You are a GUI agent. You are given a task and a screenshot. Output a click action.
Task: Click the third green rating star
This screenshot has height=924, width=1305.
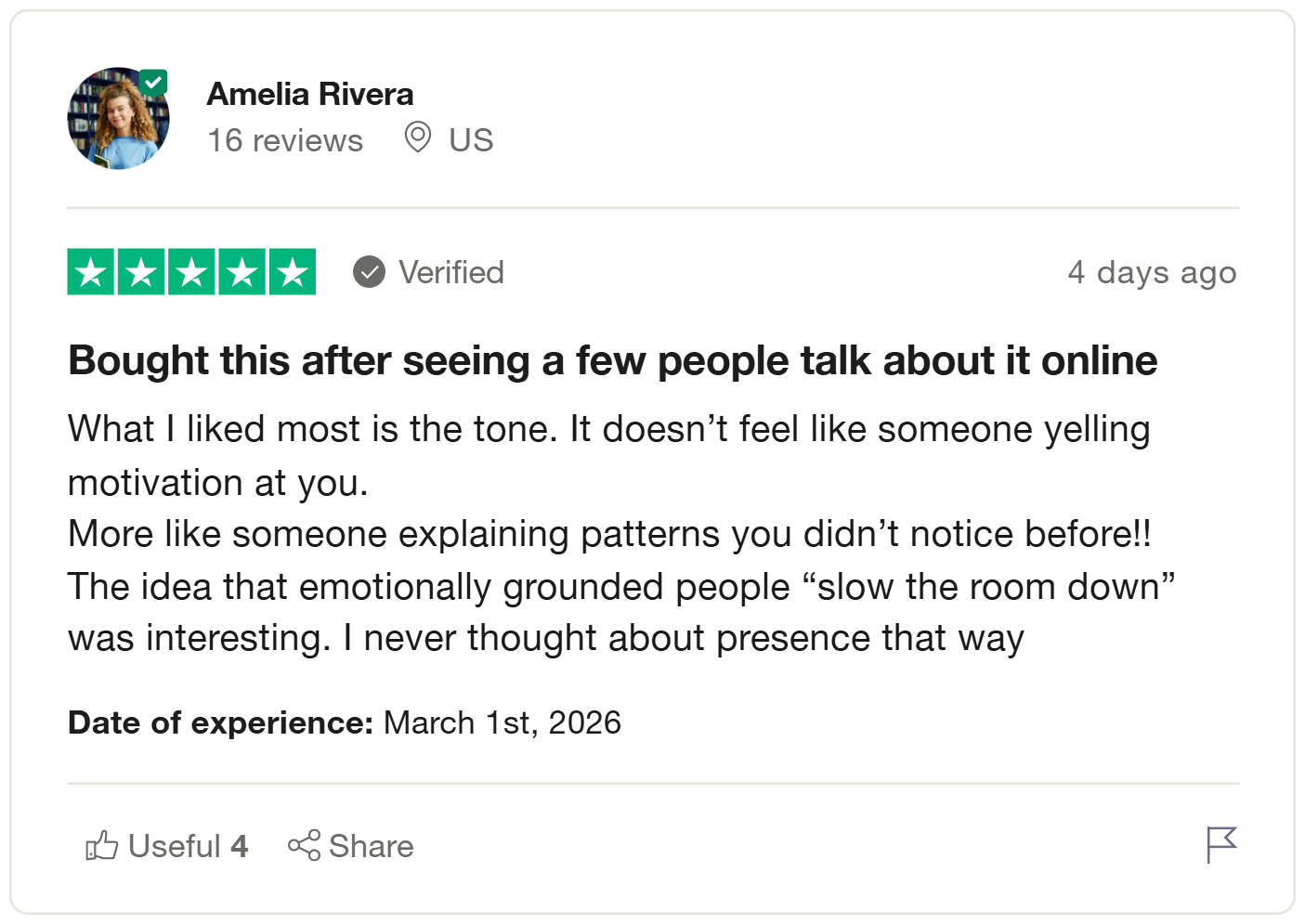point(191,272)
